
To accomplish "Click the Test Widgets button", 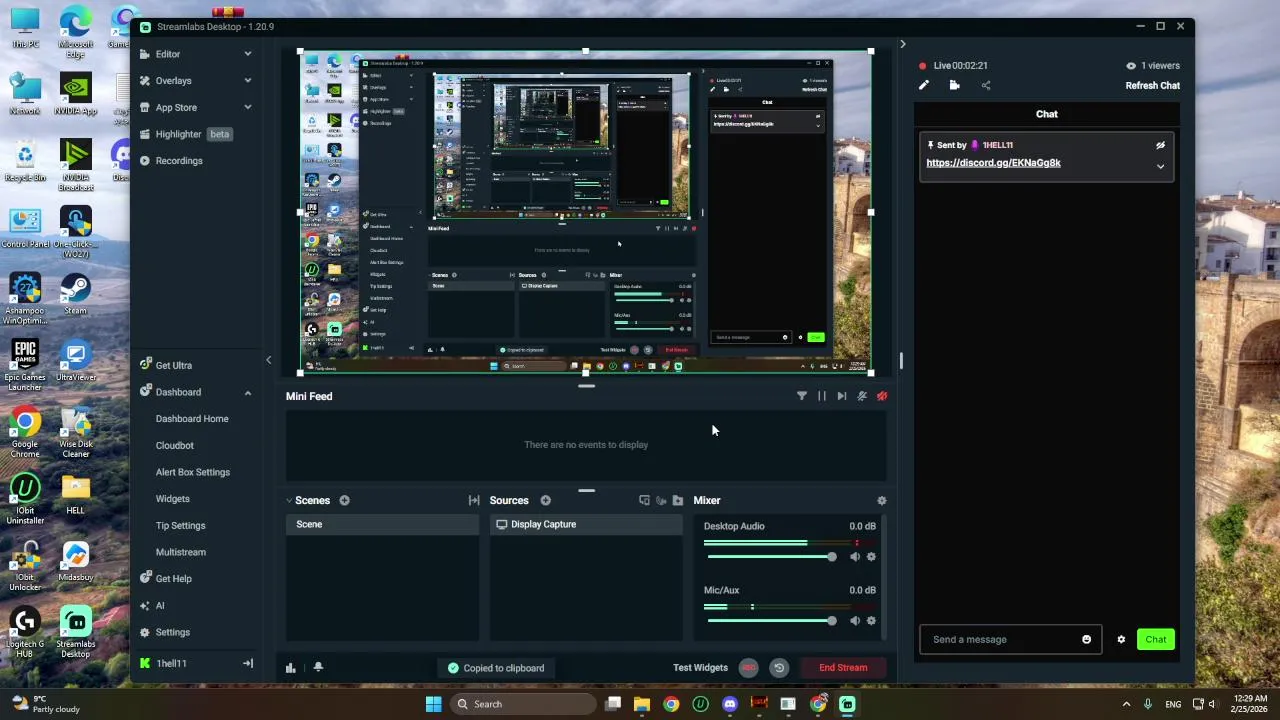I will [x=700, y=668].
